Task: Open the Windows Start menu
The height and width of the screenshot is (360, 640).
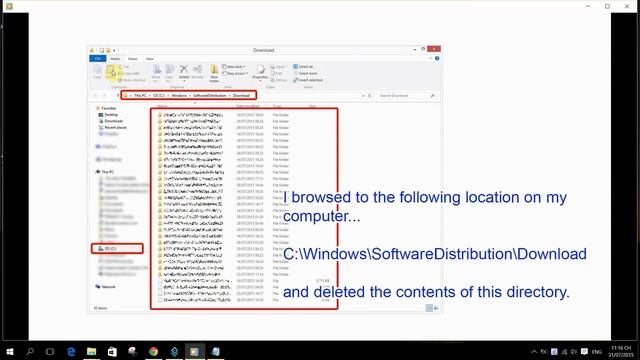Action: coord(10,351)
